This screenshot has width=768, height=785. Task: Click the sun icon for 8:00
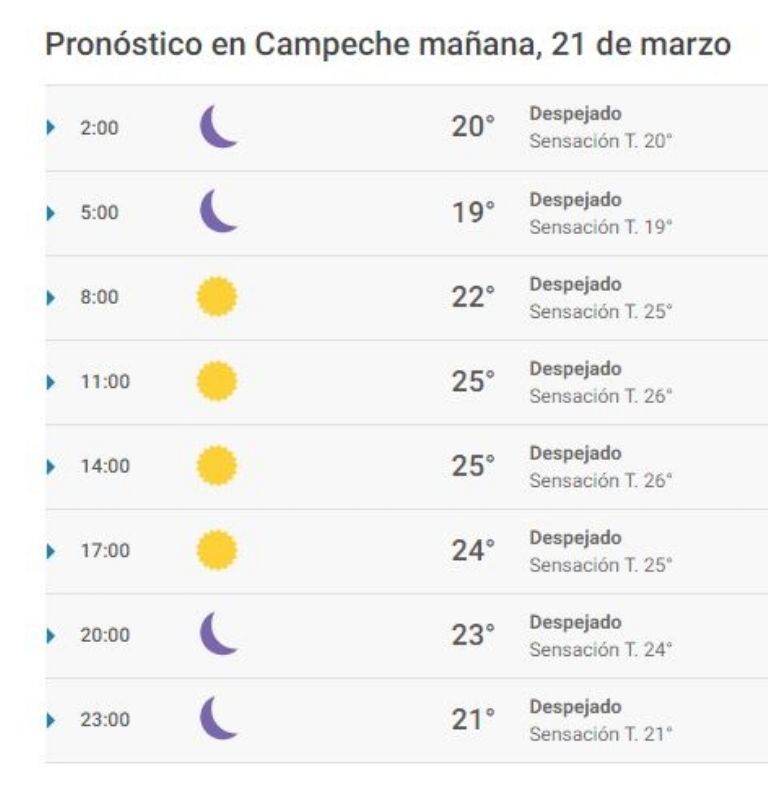217,296
